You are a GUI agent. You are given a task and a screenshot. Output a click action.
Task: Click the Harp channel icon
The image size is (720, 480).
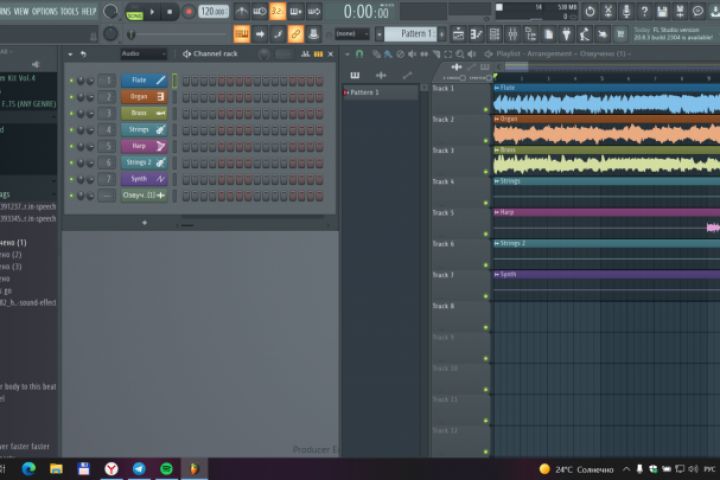tap(160, 146)
